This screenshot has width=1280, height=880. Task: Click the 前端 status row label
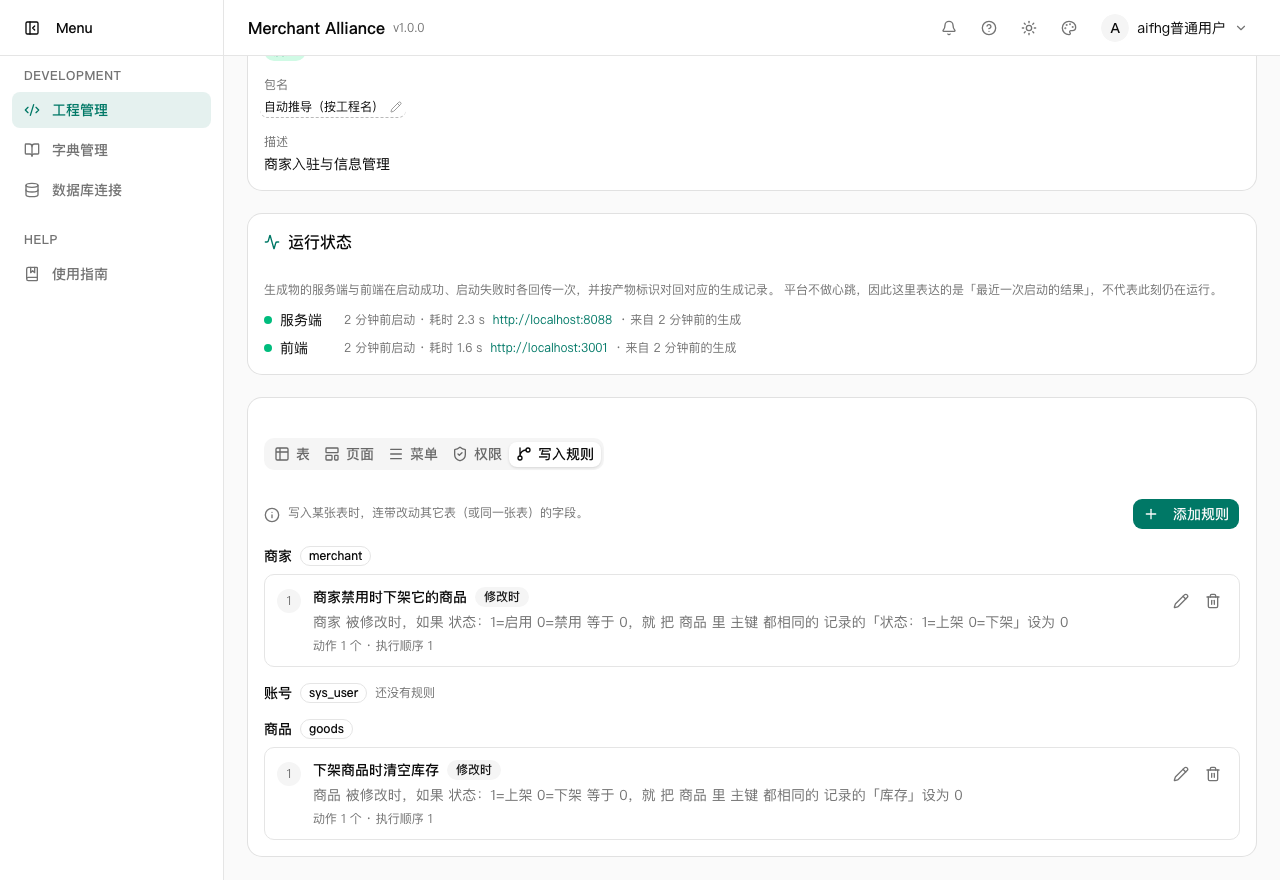click(x=294, y=348)
